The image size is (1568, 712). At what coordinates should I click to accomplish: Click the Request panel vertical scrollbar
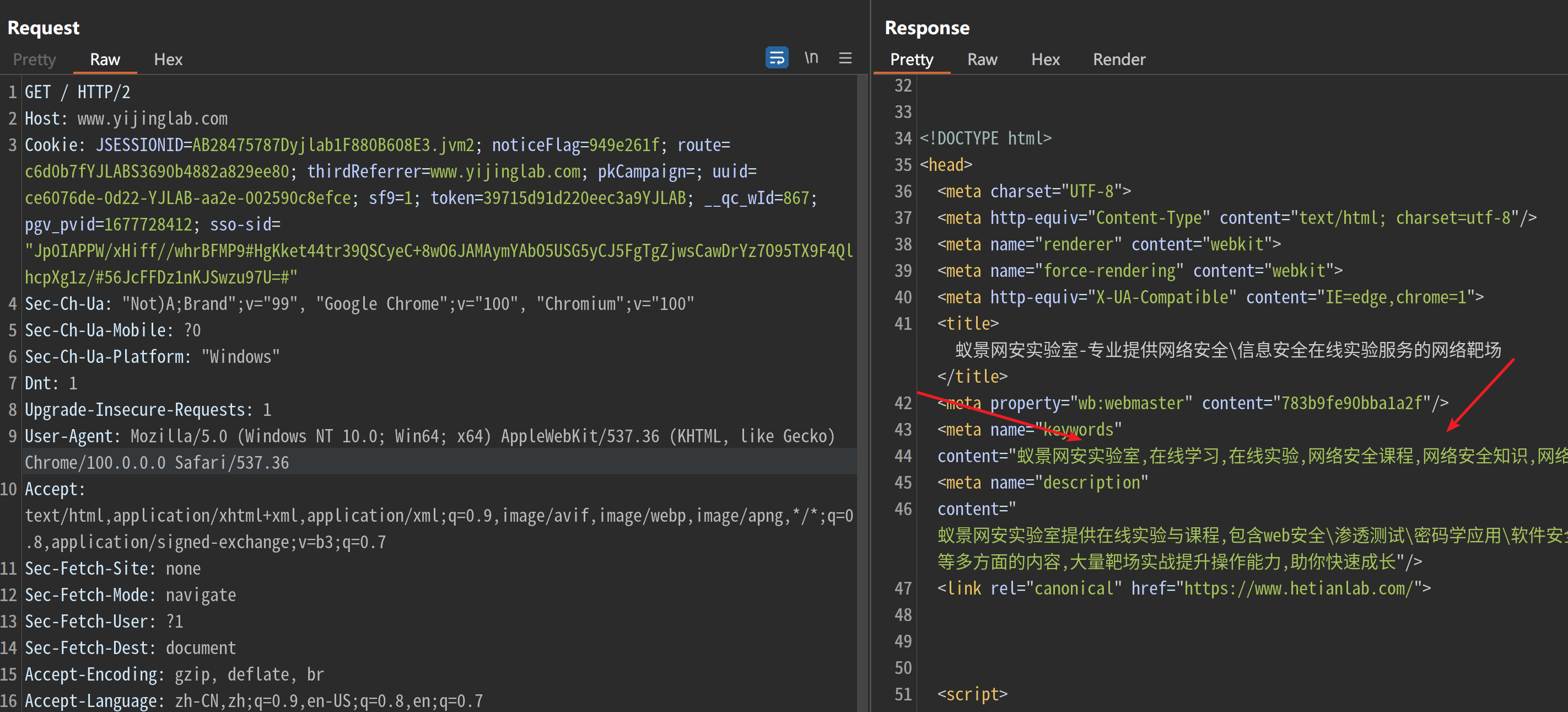[862, 393]
